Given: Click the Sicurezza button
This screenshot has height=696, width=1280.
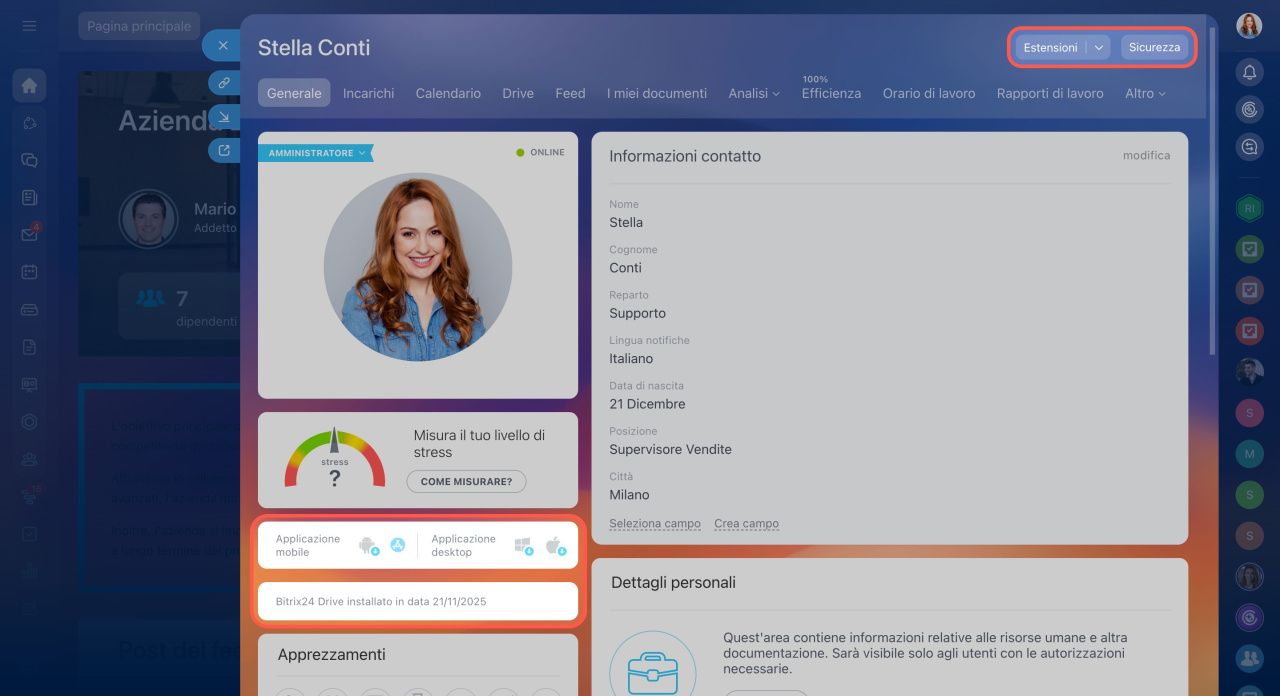Looking at the screenshot, I should (1154, 47).
